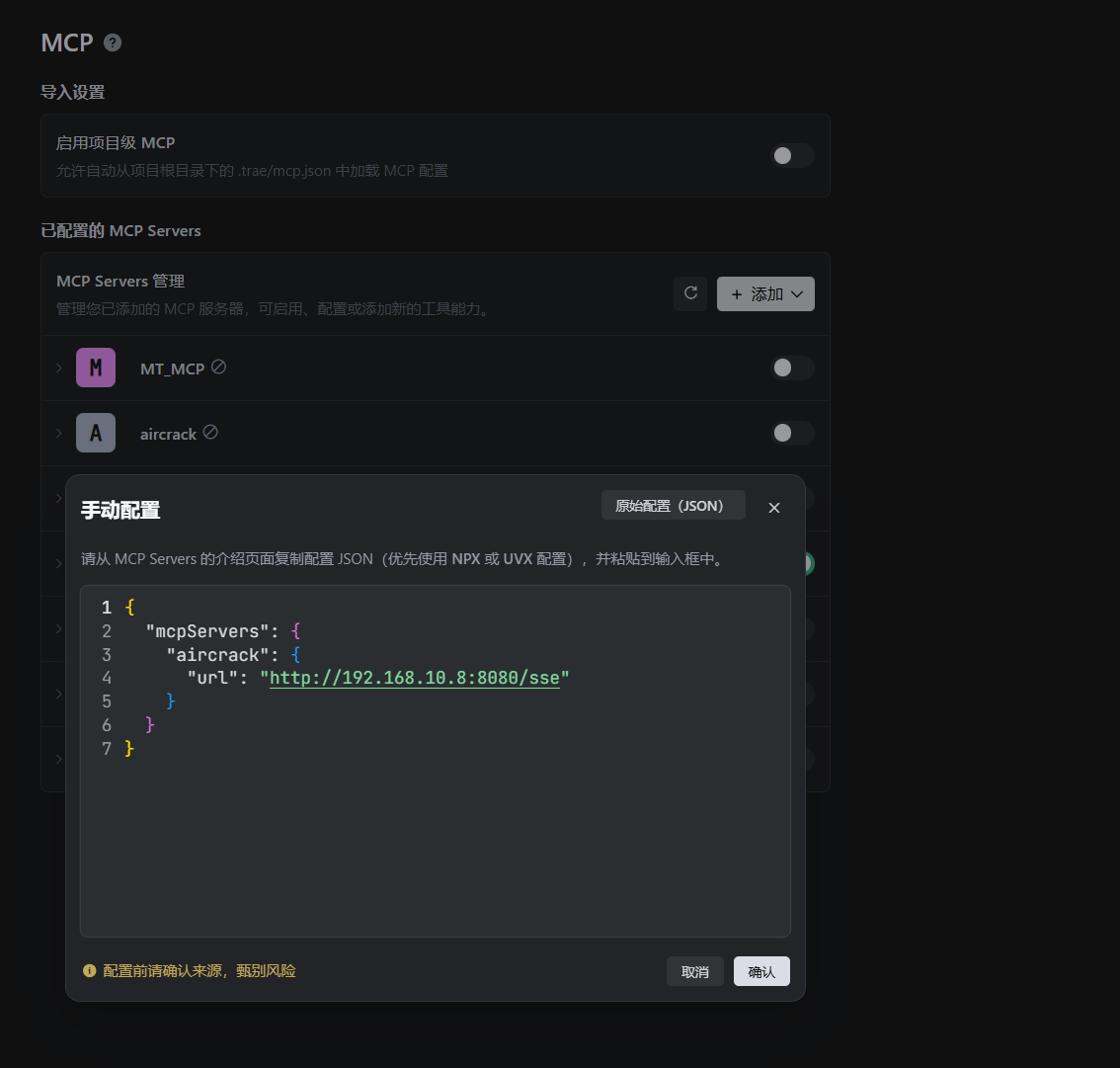Click line 3 "aircrack" key in editor
1120x1068 pixels.
point(218,655)
